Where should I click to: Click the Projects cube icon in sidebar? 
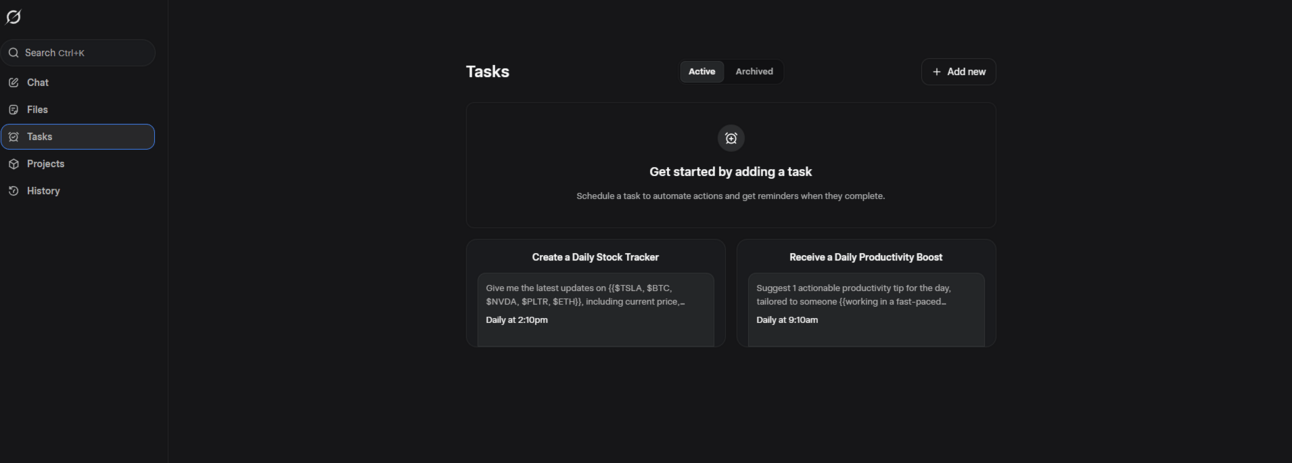[x=14, y=164]
